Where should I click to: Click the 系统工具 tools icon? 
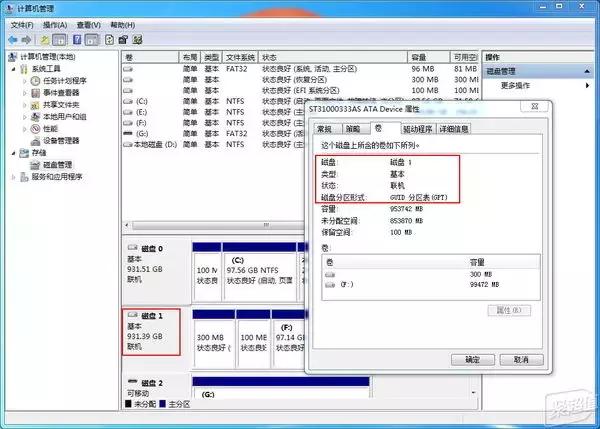click(x=24, y=69)
